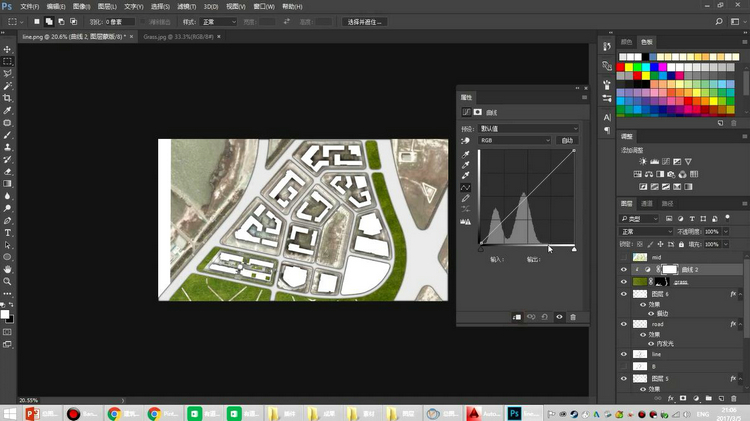The width and height of the screenshot is (750, 421).
Task: Open the RGB channel dropdown
Action: pos(515,140)
